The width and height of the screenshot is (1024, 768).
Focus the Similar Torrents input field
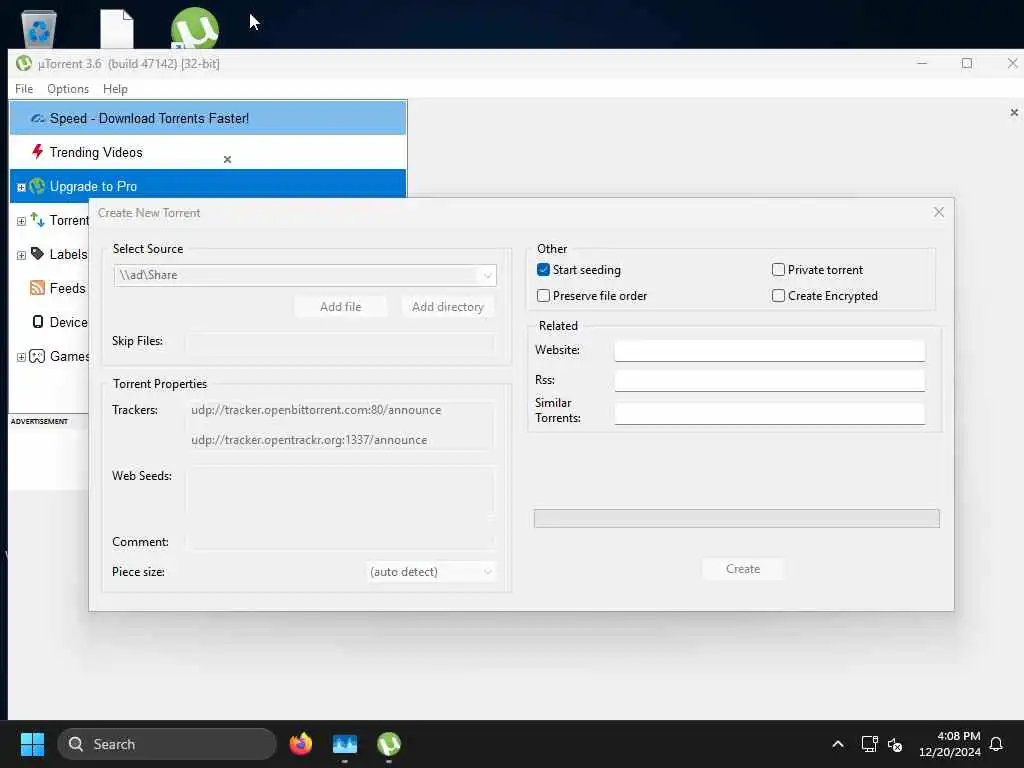[x=769, y=413]
